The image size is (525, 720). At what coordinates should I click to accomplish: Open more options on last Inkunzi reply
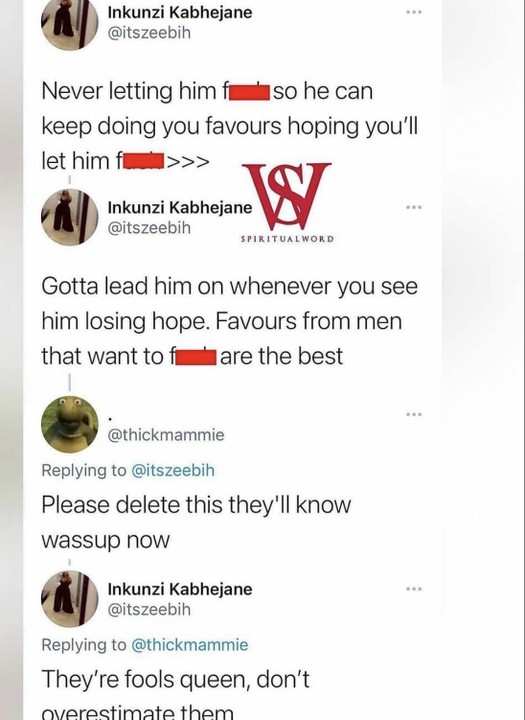click(414, 589)
